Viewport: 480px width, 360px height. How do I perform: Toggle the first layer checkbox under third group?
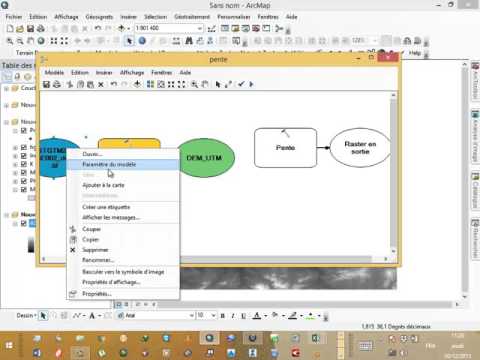[24, 130]
